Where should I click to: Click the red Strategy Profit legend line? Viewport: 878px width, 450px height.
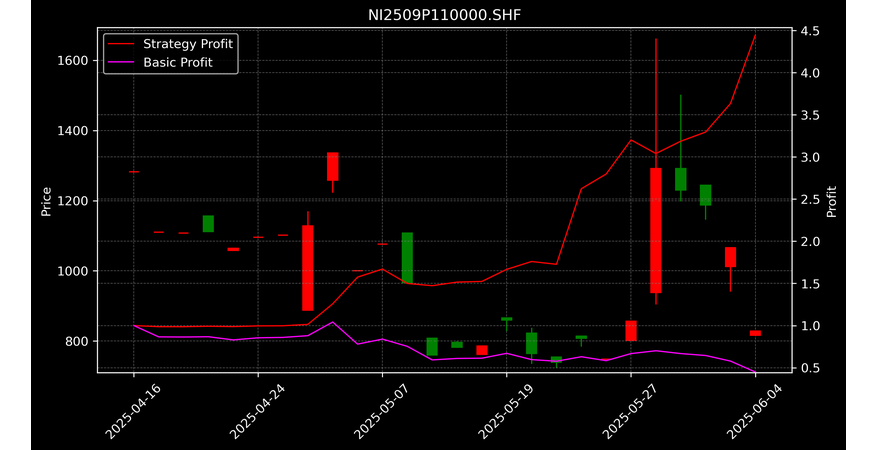coord(122,44)
